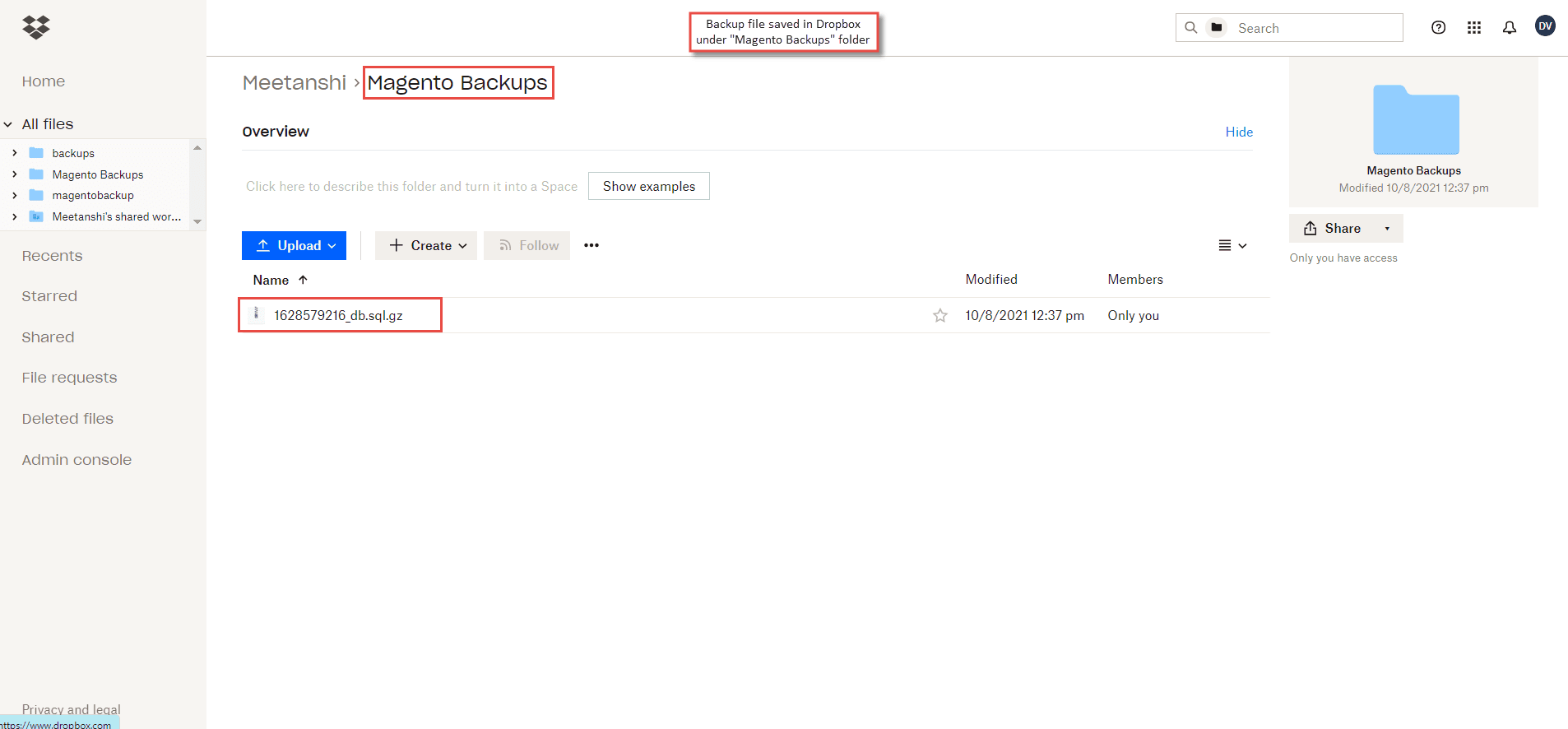Viewport: 1568px width, 729px height.
Task: Open Deleted files in sidebar
Action: pos(67,419)
